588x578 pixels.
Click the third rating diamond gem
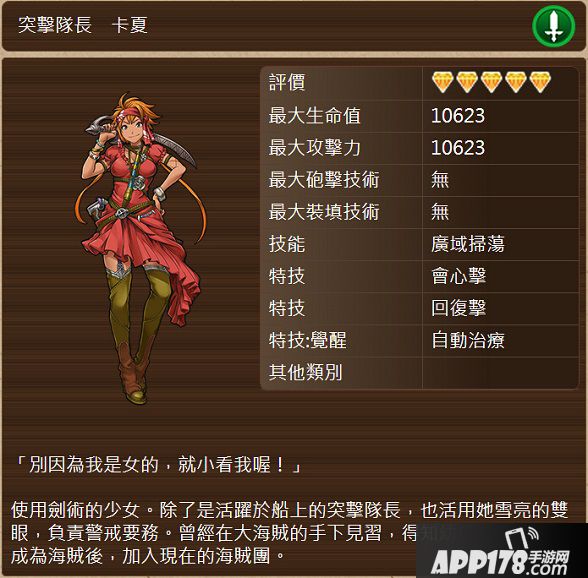click(492, 82)
